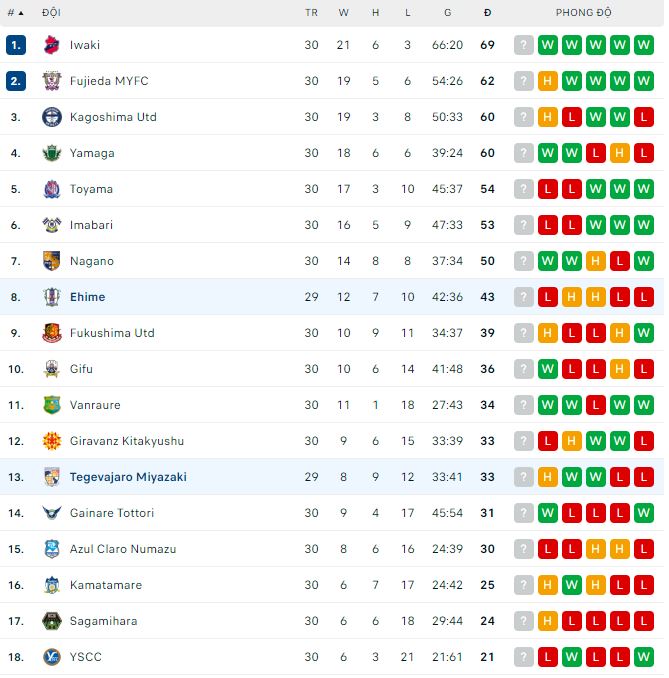669x678 pixels.
Task: Click the PHONG ĐỘ column header
Action: point(584,13)
